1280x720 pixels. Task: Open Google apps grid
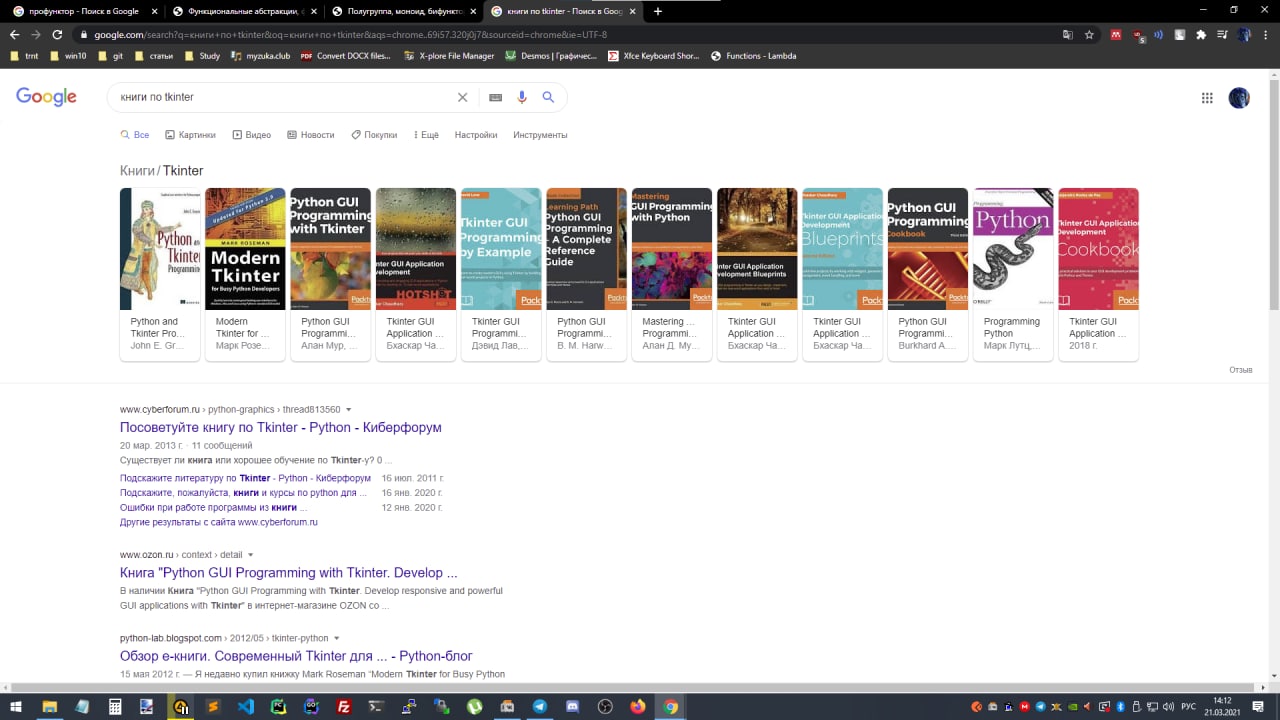(x=1207, y=97)
